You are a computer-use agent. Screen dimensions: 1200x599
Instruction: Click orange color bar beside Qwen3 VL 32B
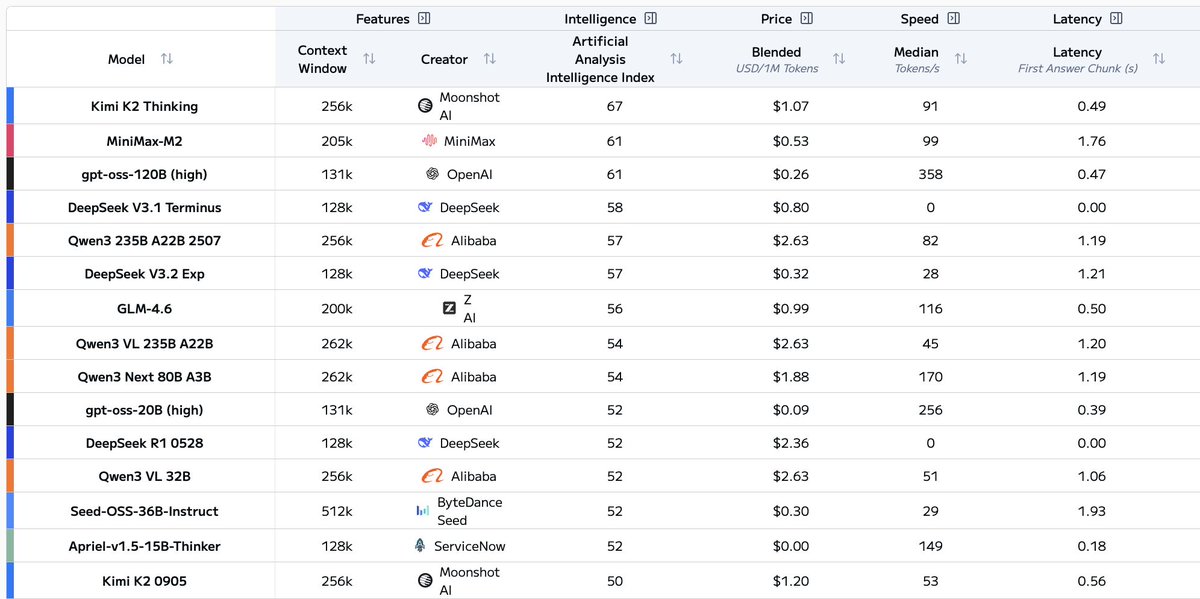pos(10,476)
